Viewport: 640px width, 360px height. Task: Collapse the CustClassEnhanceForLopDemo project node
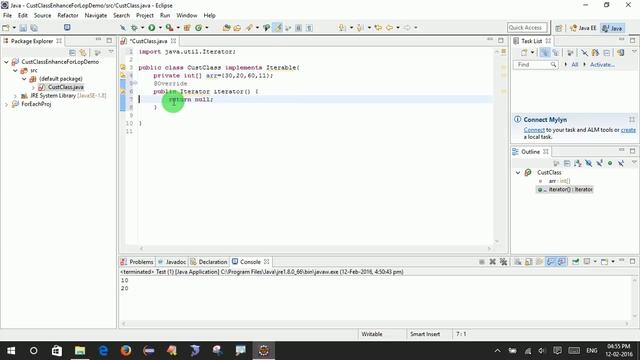[x=6, y=62]
